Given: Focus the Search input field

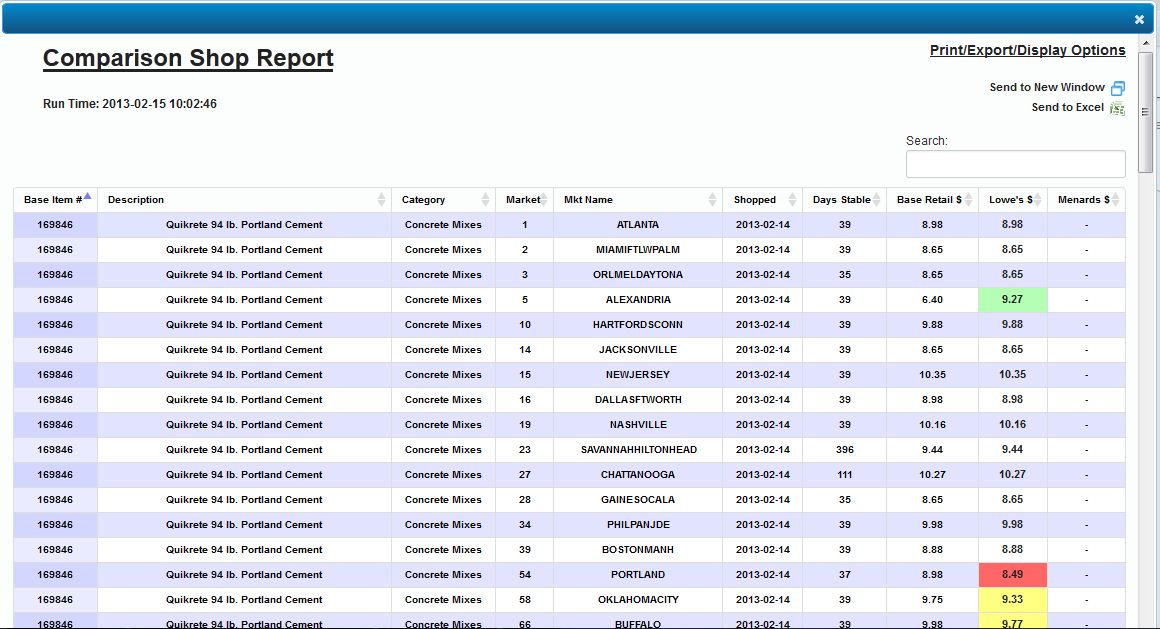Looking at the screenshot, I should coord(1016,164).
